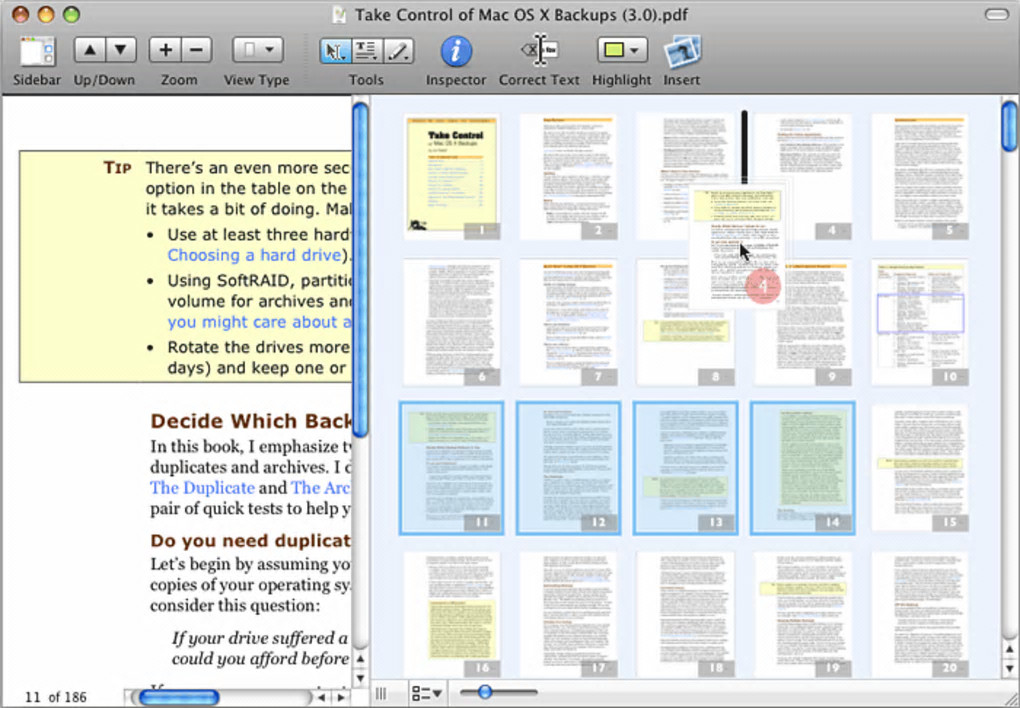The image size is (1020, 708).
Task: Click the document scroll left arrow
Action: pyautogui.click(x=321, y=698)
